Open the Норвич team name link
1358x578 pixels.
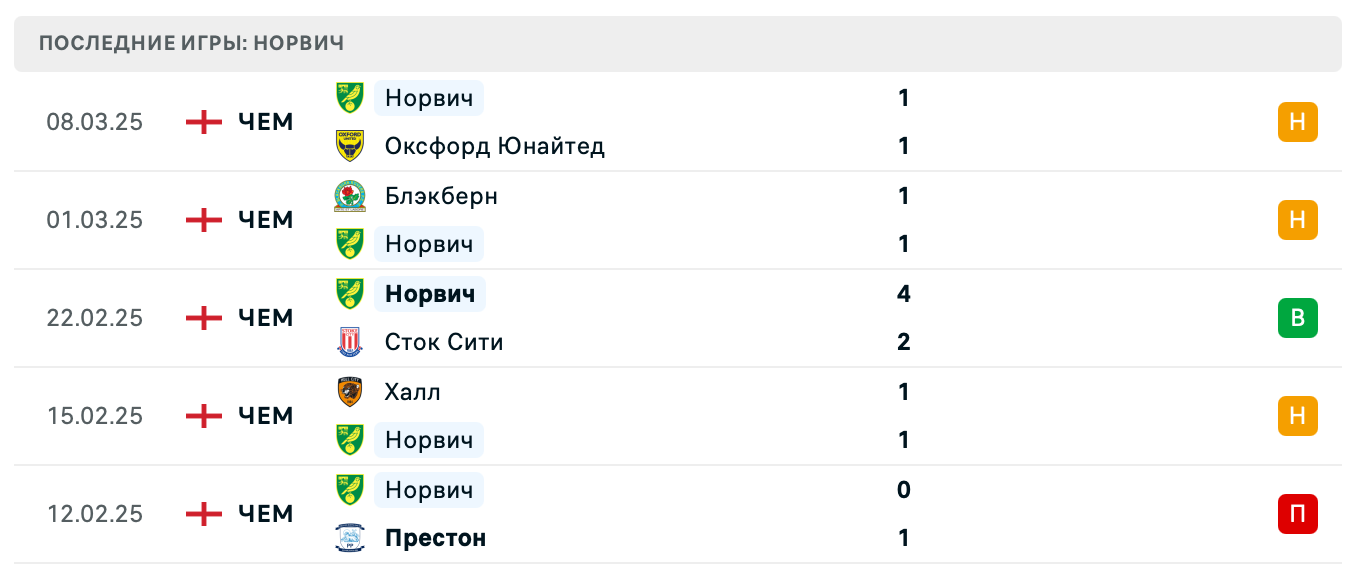[428, 98]
